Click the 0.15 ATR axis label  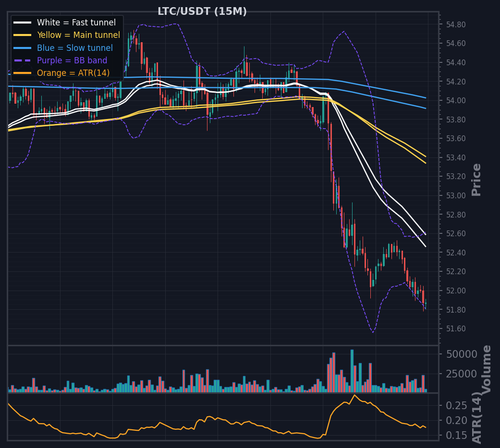pyautogui.click(x=456, y=435)
